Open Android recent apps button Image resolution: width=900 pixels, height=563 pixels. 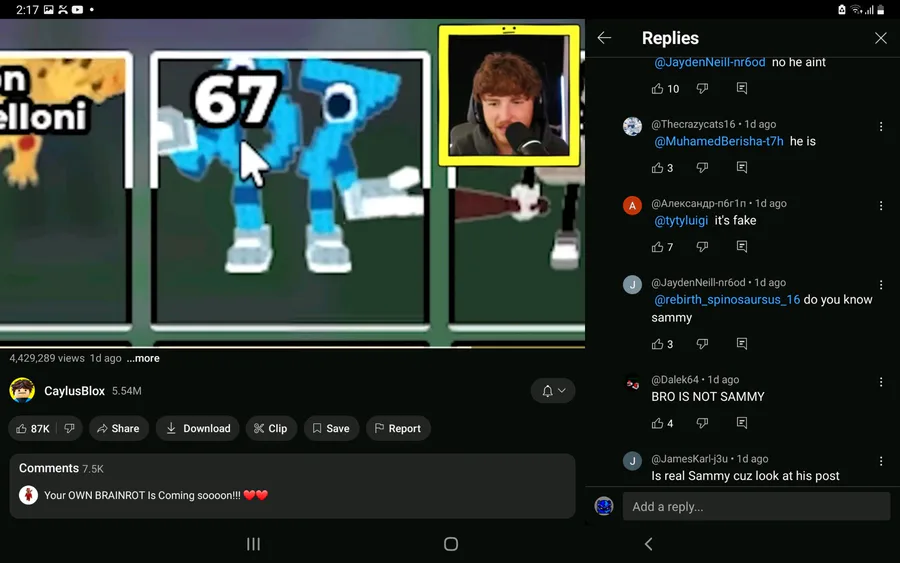pyautogui.click(x=253, y=544)
